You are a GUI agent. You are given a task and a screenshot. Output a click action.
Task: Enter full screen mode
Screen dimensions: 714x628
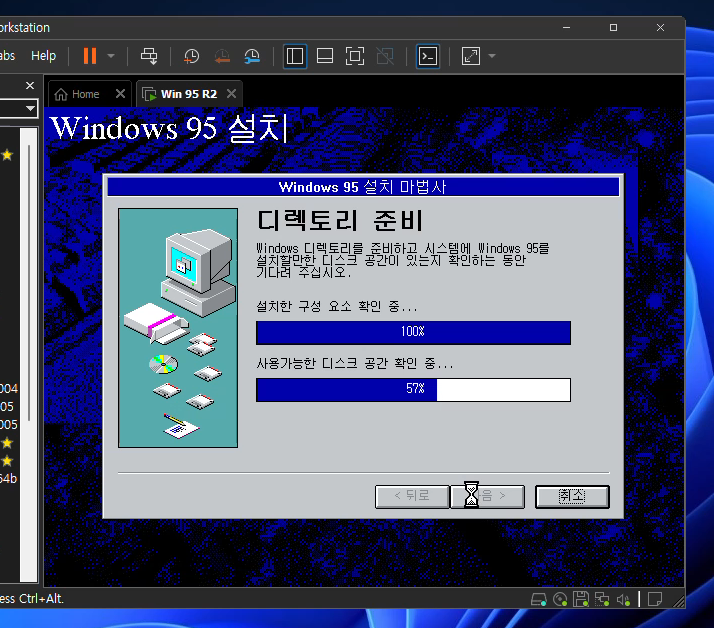coord(355,56)
